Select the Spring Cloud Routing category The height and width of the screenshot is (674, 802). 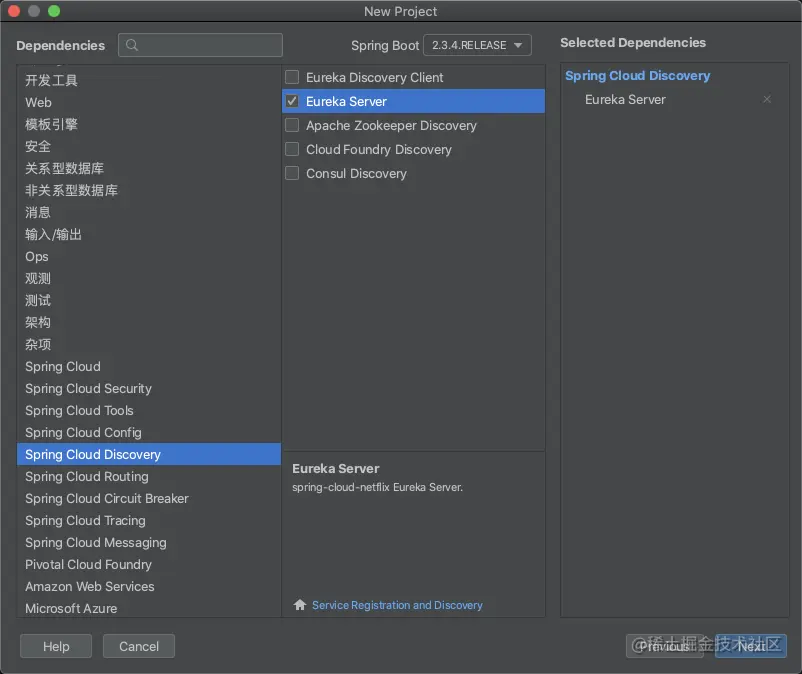[x=87, y=477]
